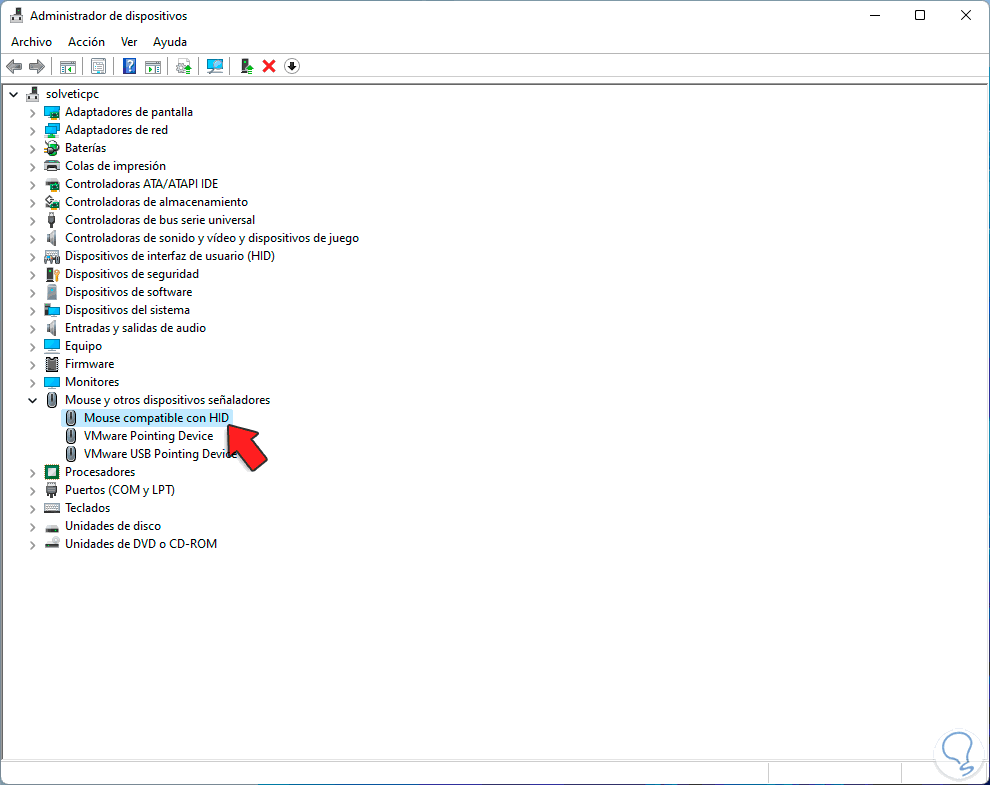The width and height of the screenshot is (990, 785).
Task: Click the Procesadores icon
Action: (52, 472)
